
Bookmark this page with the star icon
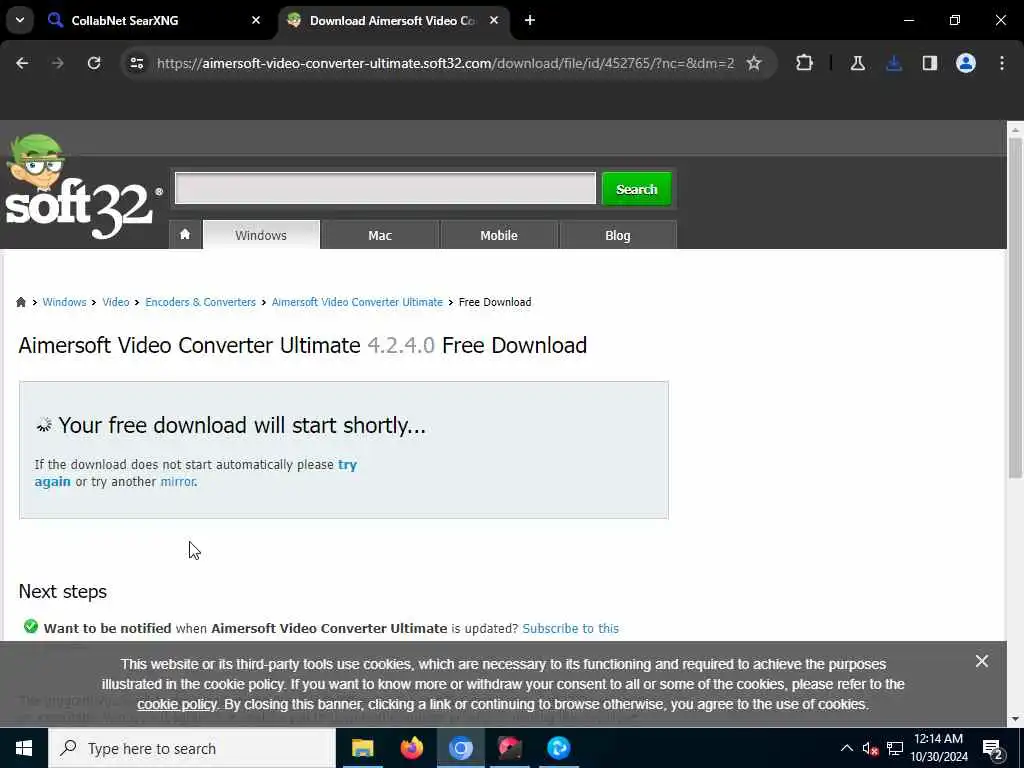pos(754,63)
